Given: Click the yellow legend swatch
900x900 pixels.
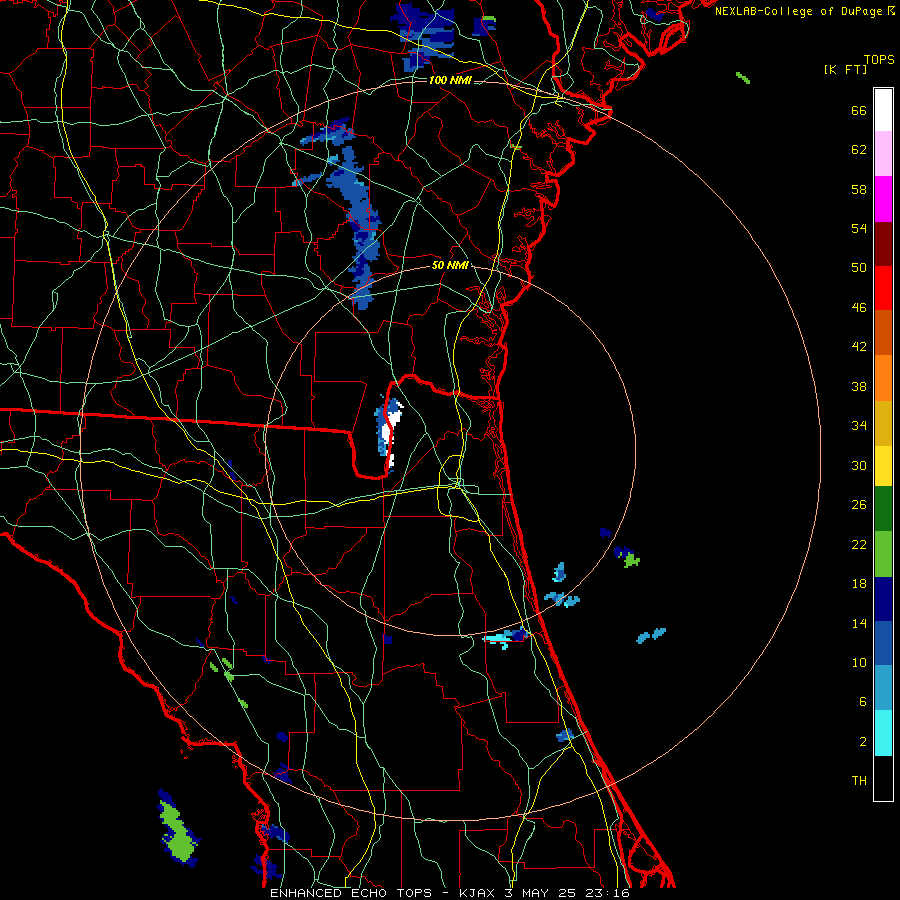Looking at the screenshot, I should pyautogui.click(x=883, y=465).
